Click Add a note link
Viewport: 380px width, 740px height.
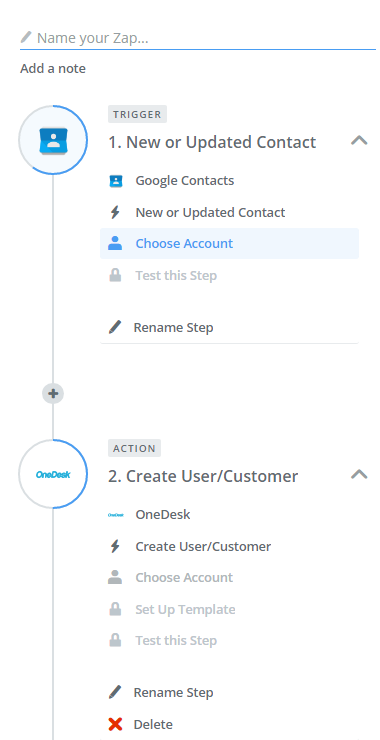click(53, 68)
